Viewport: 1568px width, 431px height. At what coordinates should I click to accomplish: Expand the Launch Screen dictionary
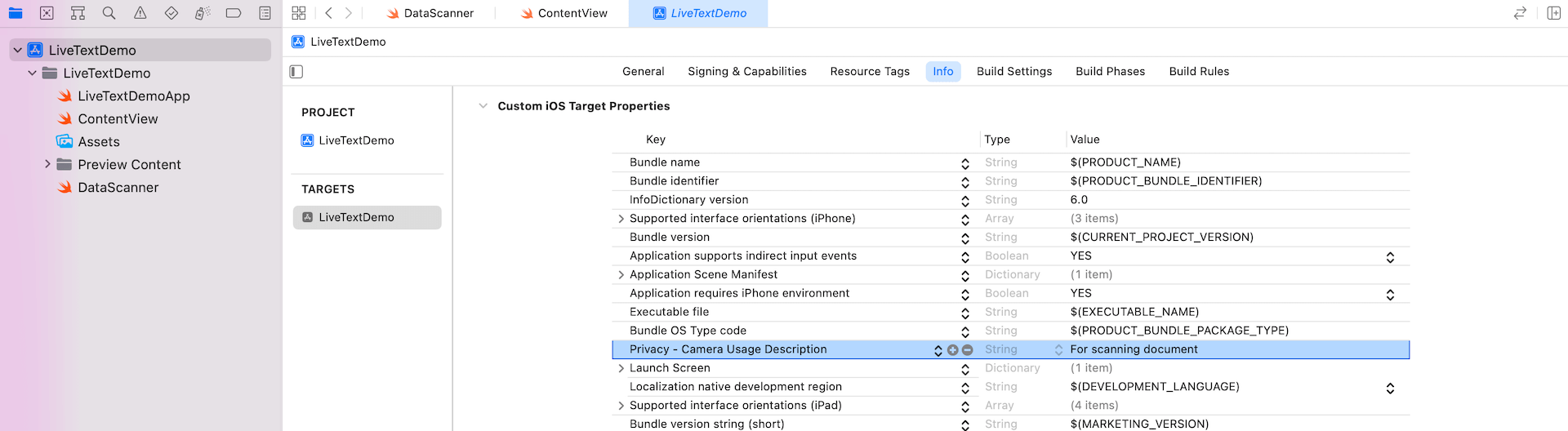point(621,369)
